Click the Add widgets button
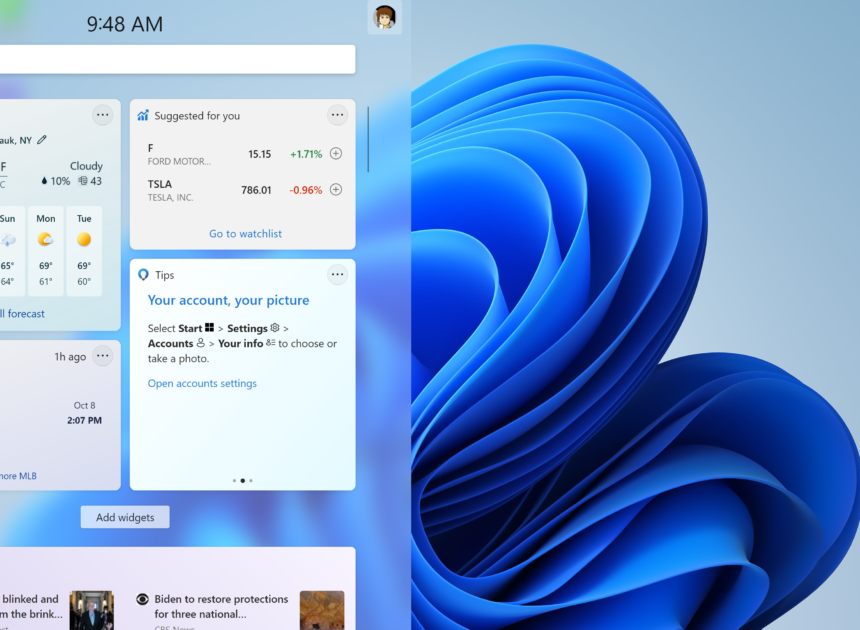Screen dimensions: 860x630 click(125, 517)
